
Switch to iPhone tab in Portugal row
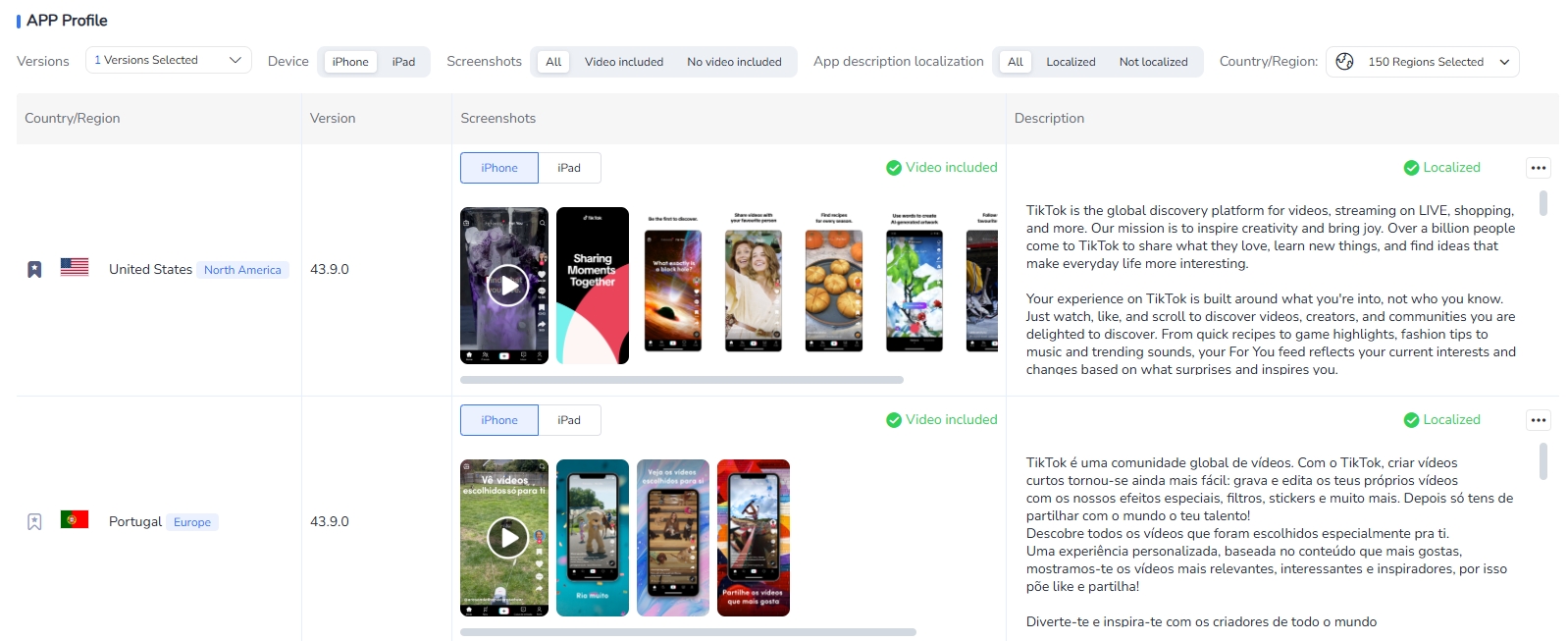pos(499,420)
